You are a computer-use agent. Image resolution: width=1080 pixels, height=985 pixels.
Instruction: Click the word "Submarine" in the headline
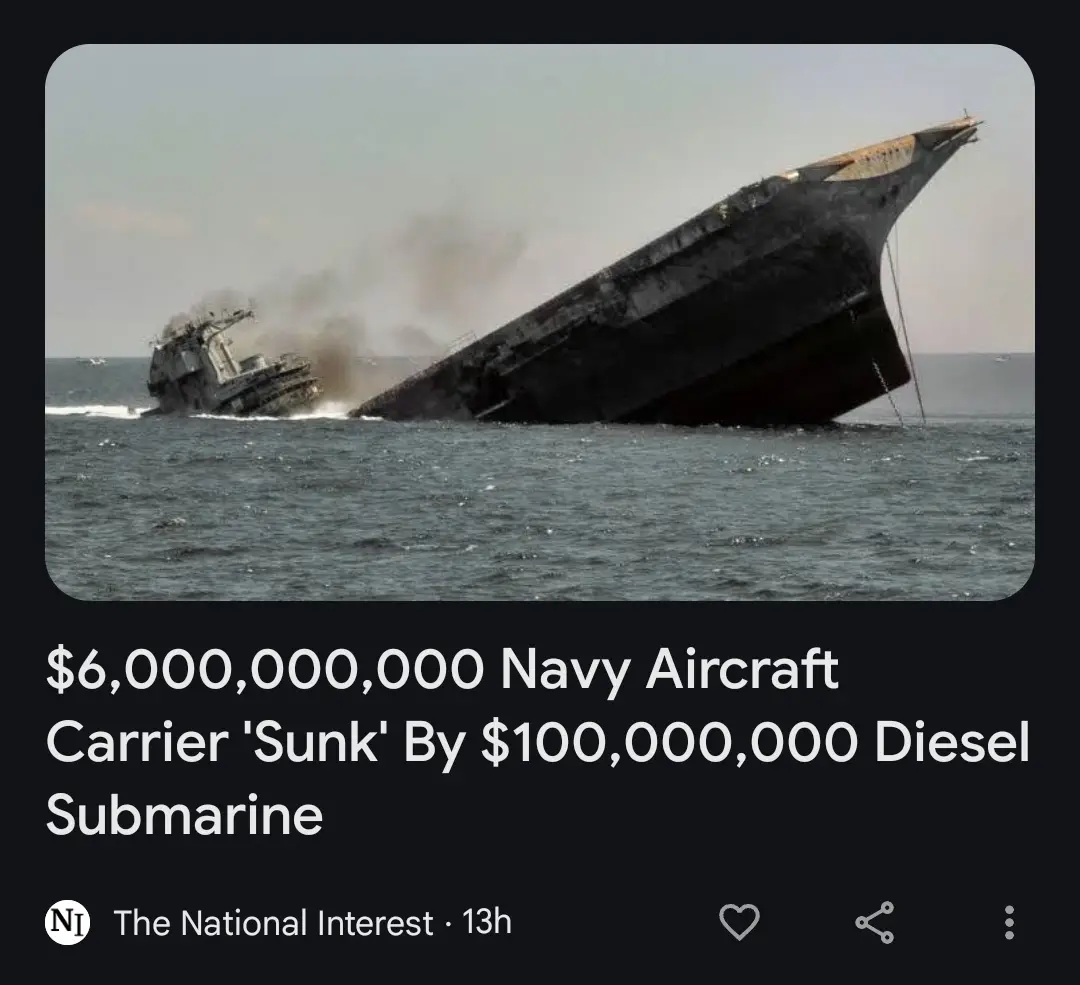(184, 816)
